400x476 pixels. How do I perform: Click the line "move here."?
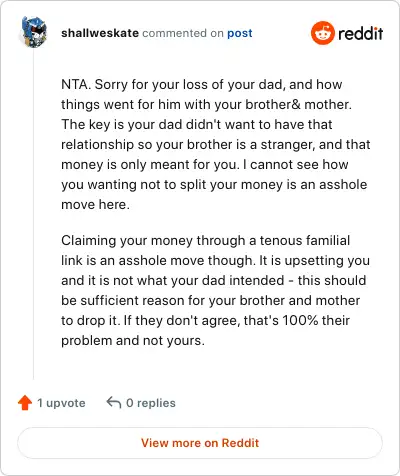(95, 204)
